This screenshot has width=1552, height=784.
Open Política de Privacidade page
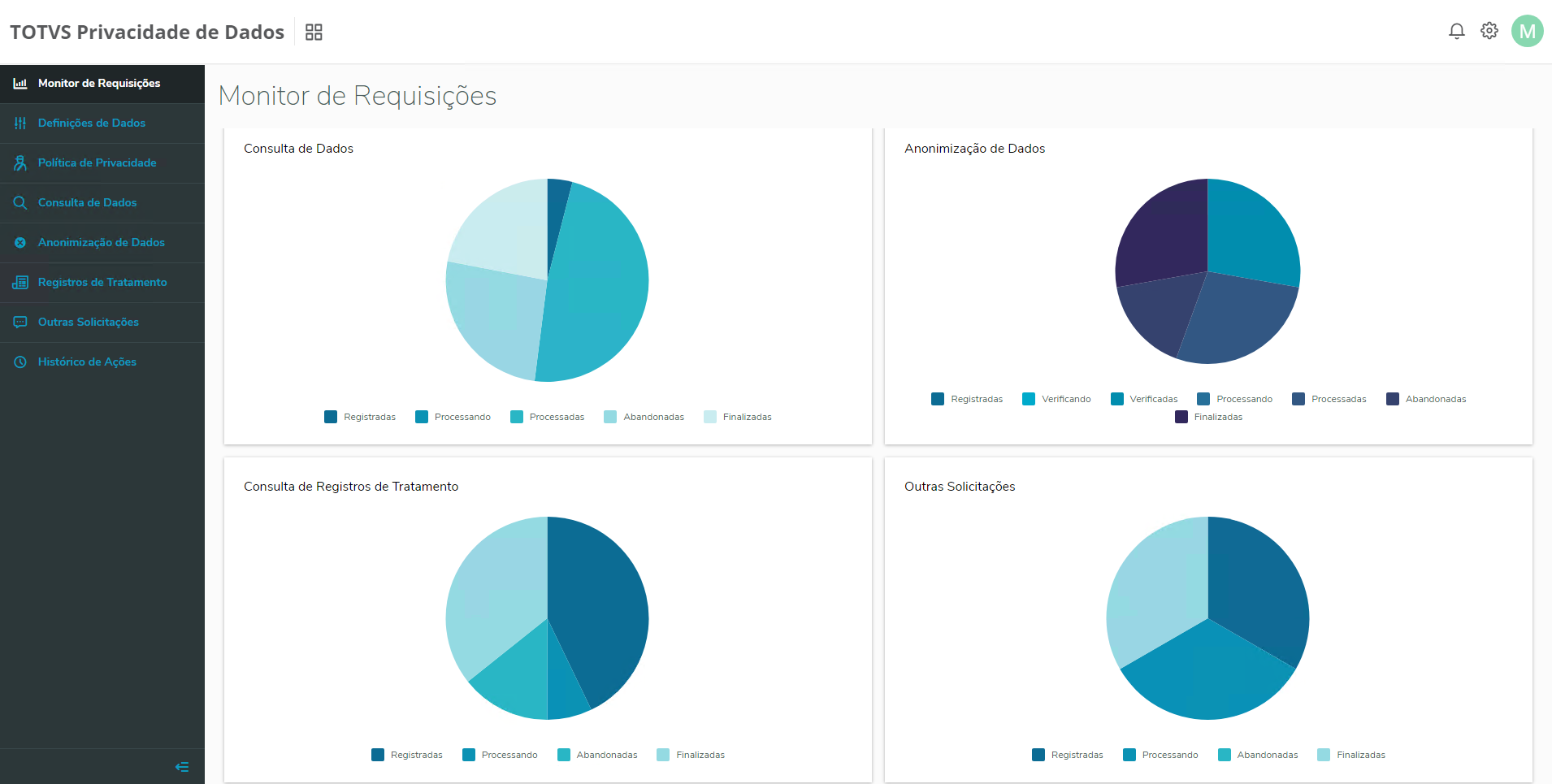(x=102, y=163)
